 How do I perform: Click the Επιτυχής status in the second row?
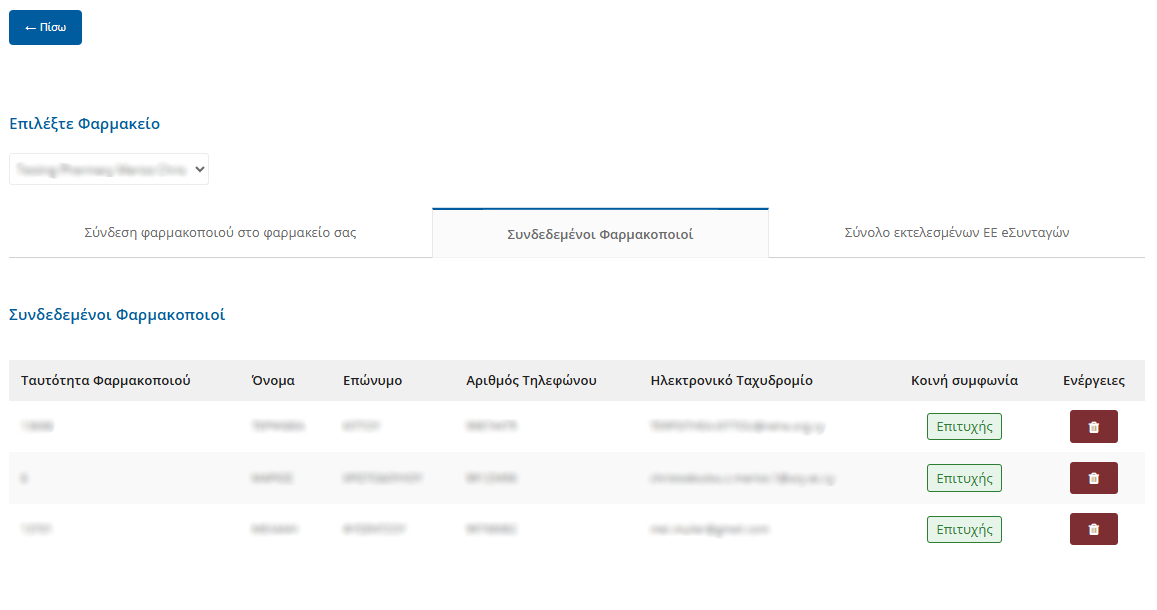(x=963, y=478)
